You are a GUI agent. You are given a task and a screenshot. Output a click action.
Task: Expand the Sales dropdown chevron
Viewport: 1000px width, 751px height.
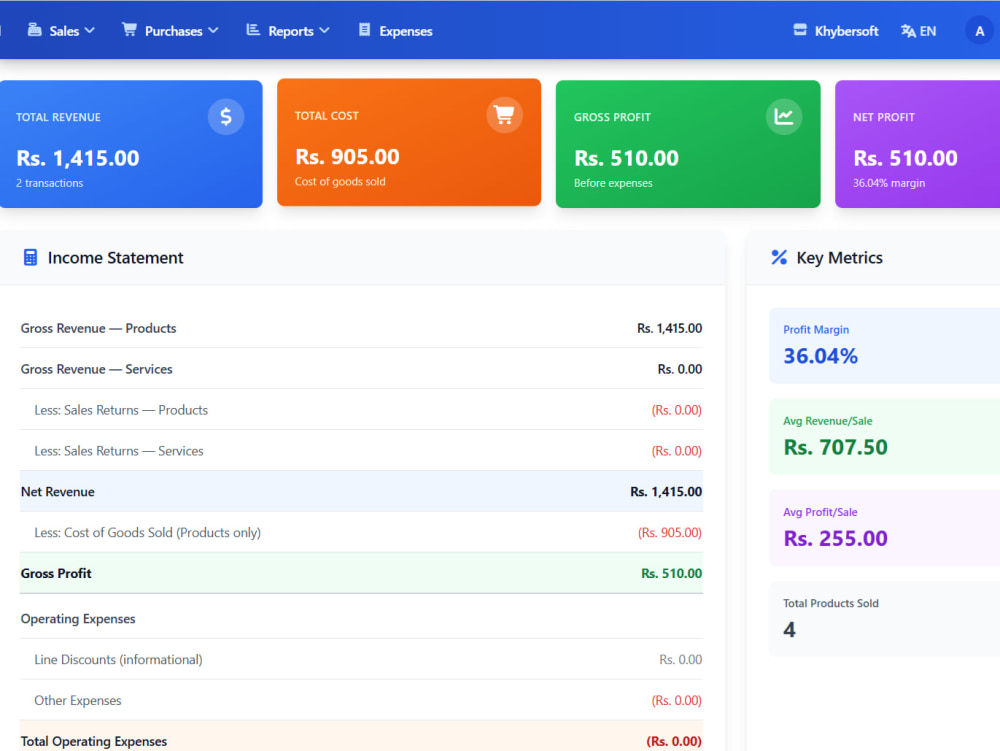click(x=90, y=31)
